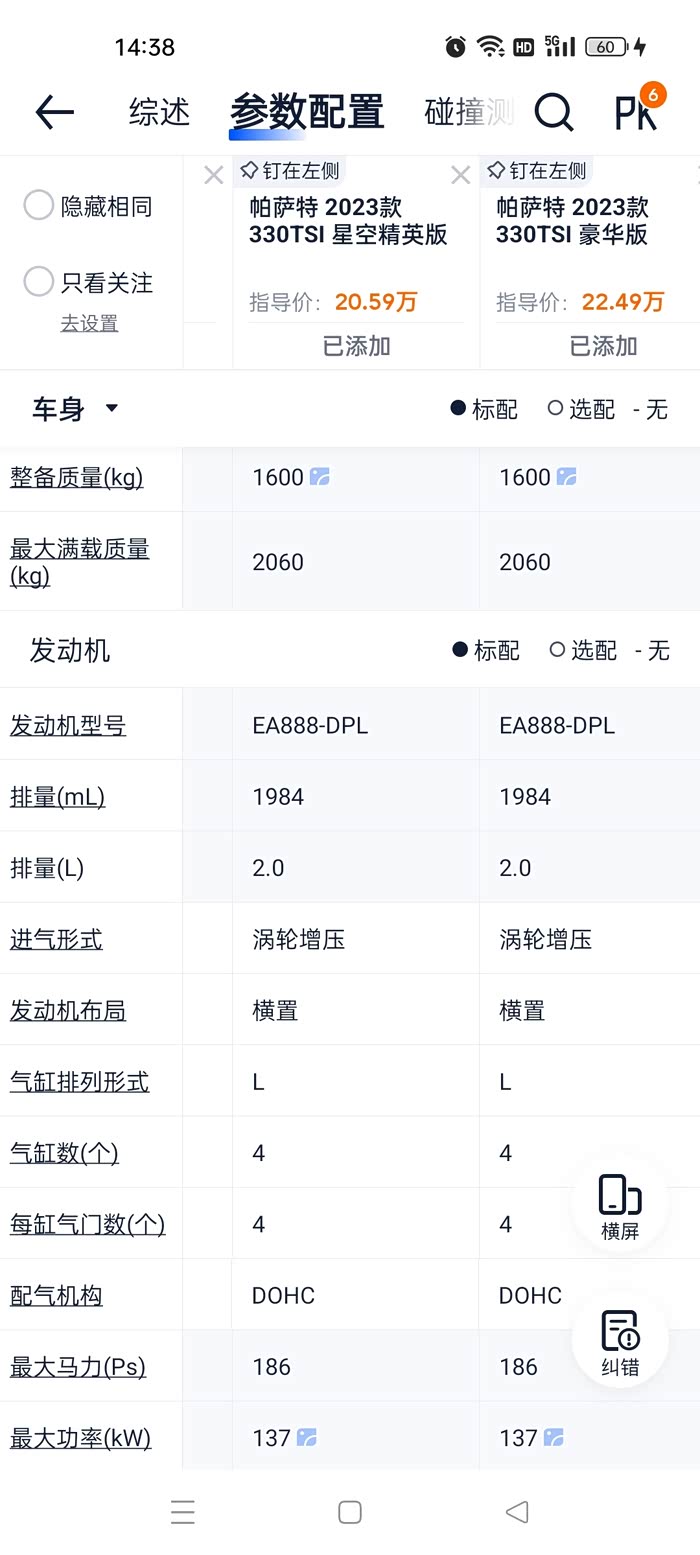Open the PK comparison list
This screenshot has width=700, height=1555.
point(638,112)
